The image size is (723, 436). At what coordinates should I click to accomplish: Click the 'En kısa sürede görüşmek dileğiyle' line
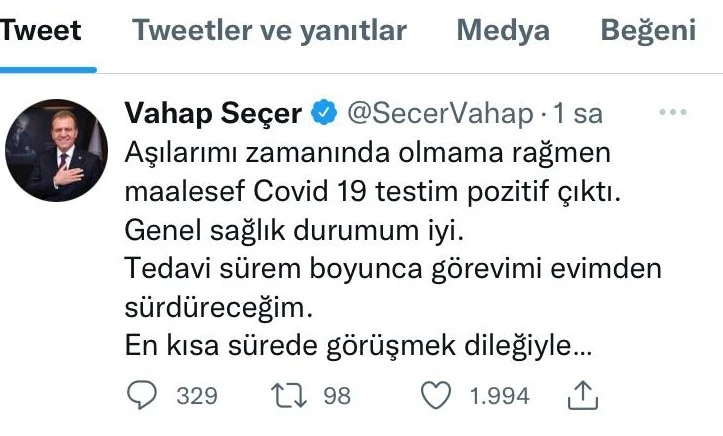point(360,346)
